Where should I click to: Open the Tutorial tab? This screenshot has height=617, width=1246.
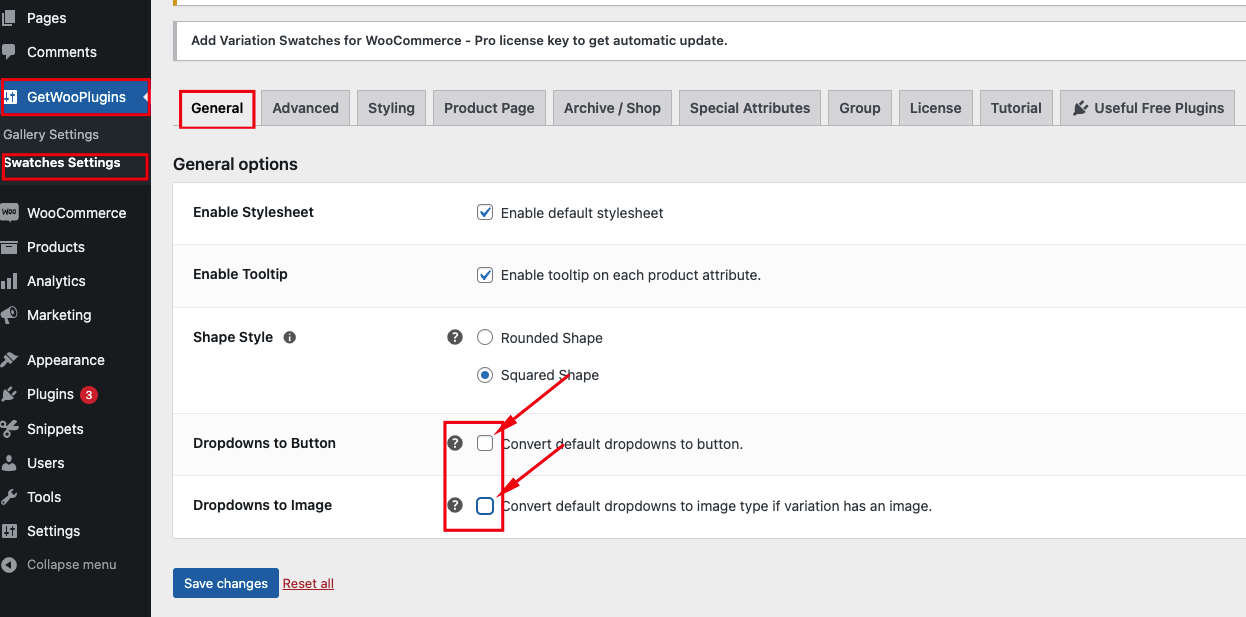coord(1016,108)
